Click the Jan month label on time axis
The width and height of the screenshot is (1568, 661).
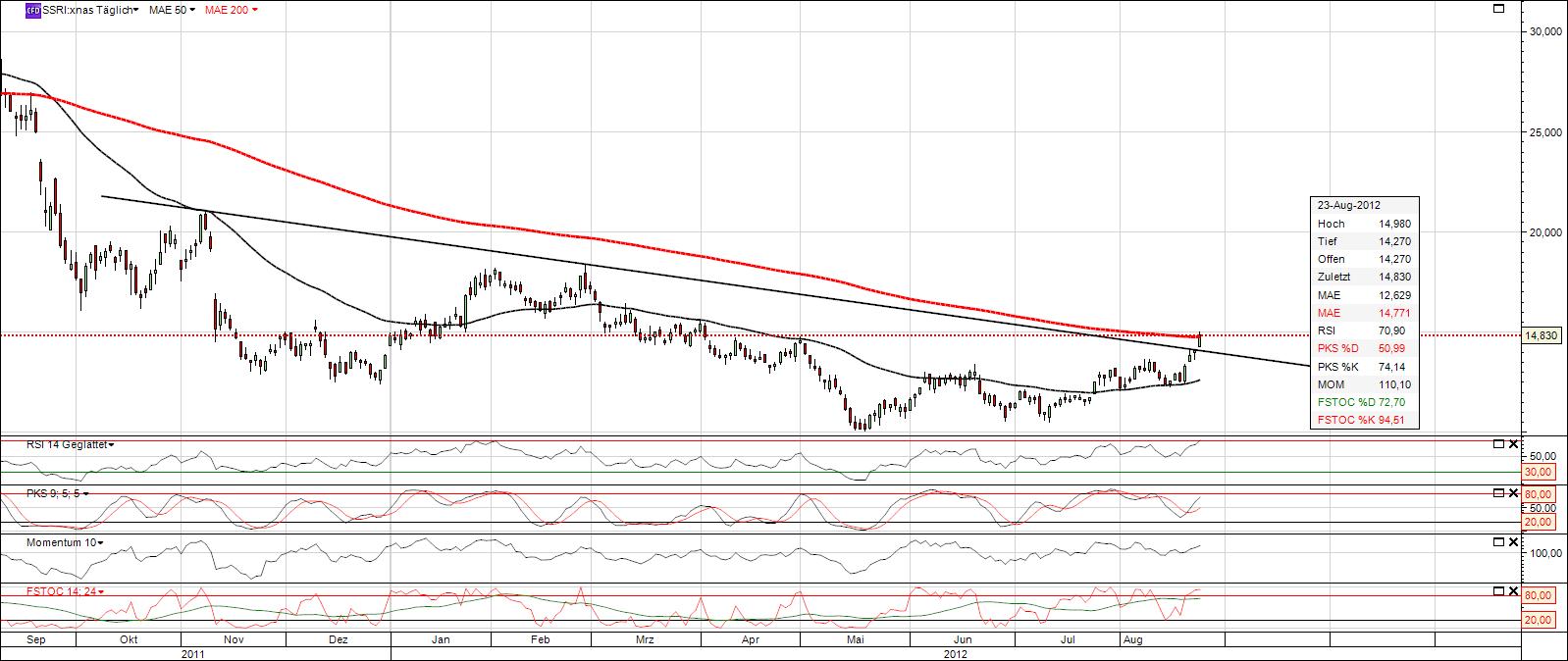click(x=441, y=639)
